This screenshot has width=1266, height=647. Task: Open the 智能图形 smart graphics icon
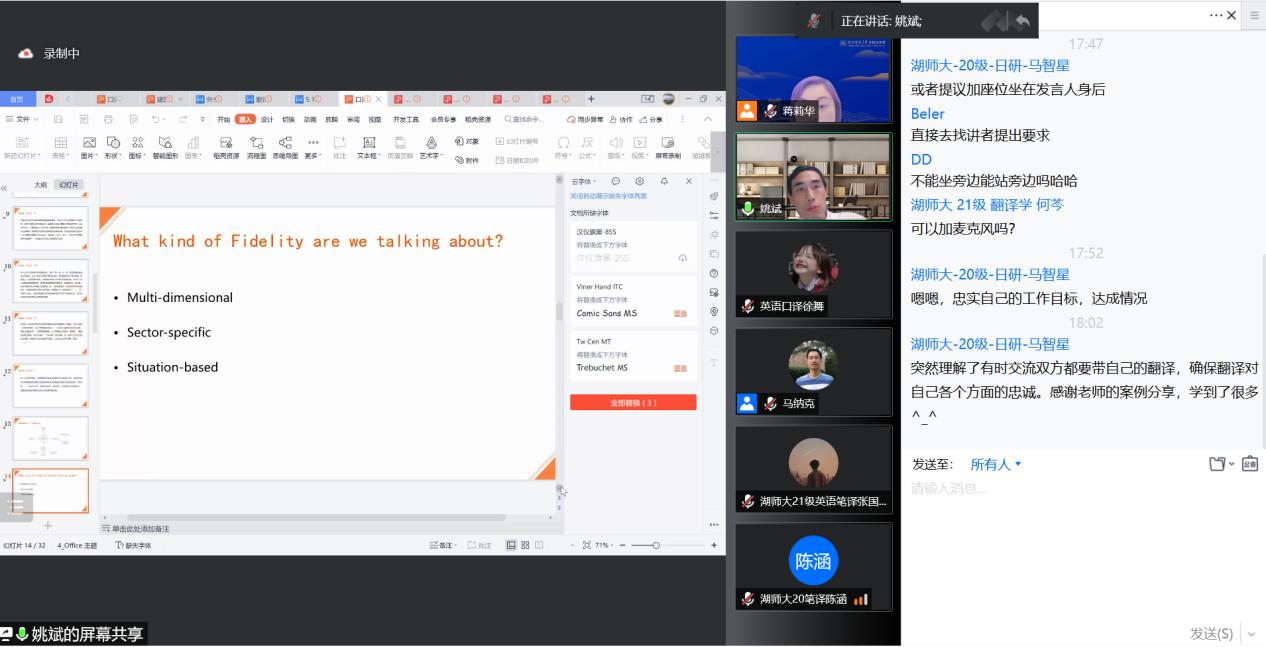165,144
